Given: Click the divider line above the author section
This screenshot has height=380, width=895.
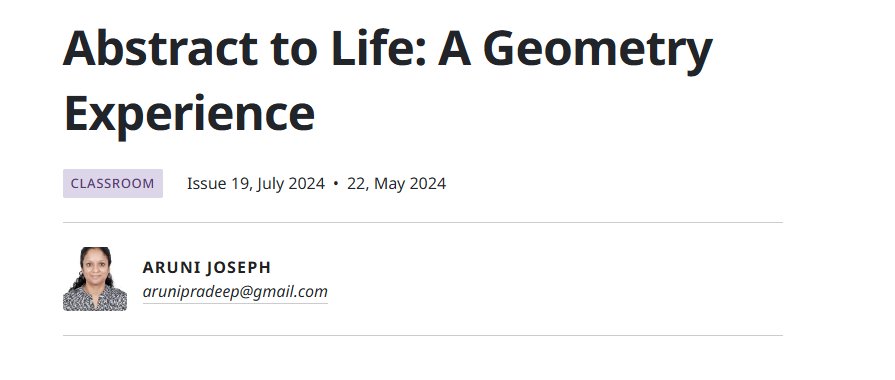Looking at the screenshot, I should click(x=423, y=223).
